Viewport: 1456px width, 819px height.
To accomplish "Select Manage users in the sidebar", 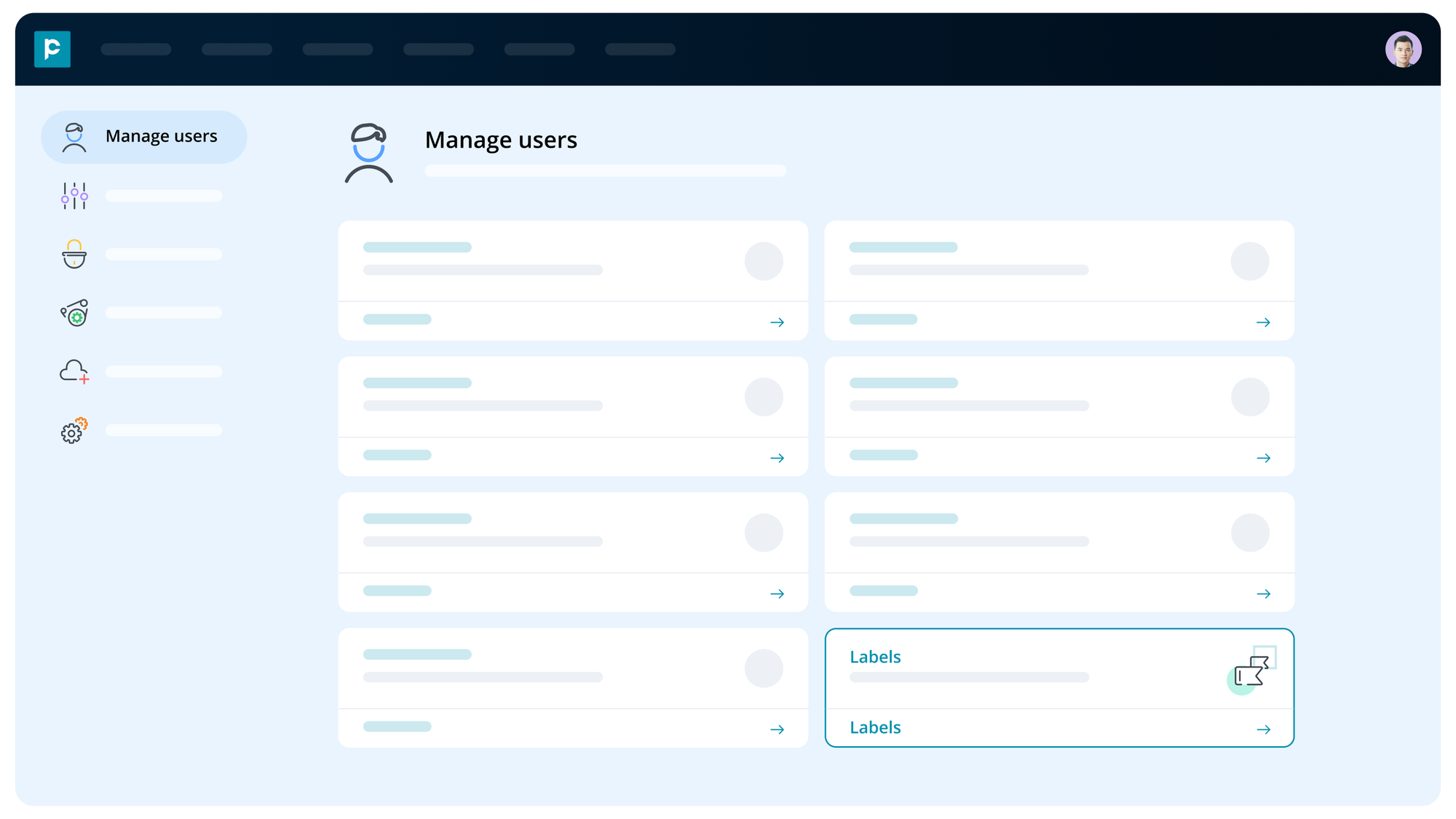I will coord(144,137).
